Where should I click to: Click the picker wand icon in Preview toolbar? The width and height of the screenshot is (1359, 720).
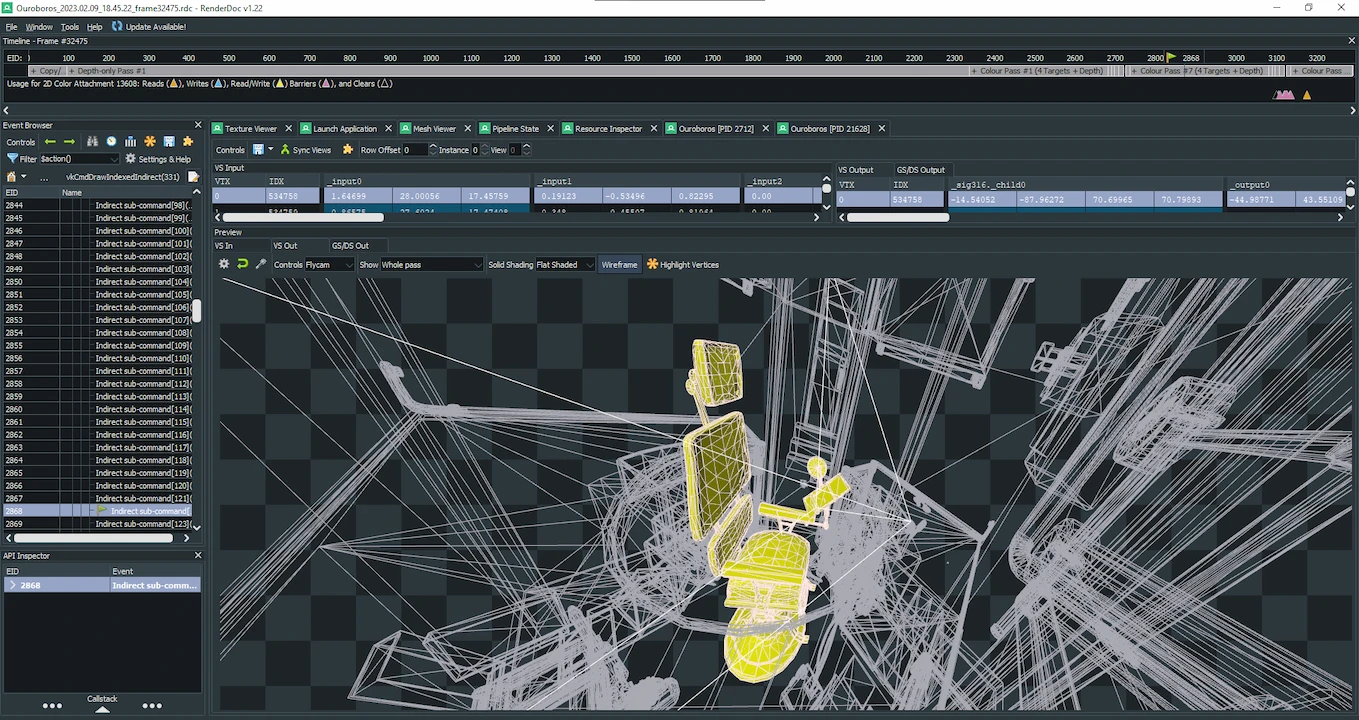pos(261,264)
